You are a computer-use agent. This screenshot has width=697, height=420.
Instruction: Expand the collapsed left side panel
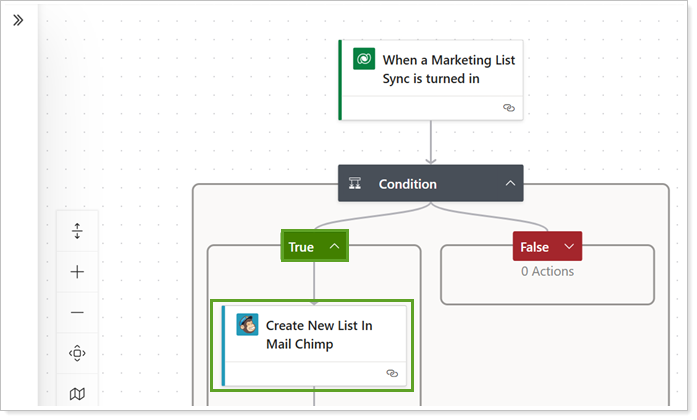click(x=18, y=20)
